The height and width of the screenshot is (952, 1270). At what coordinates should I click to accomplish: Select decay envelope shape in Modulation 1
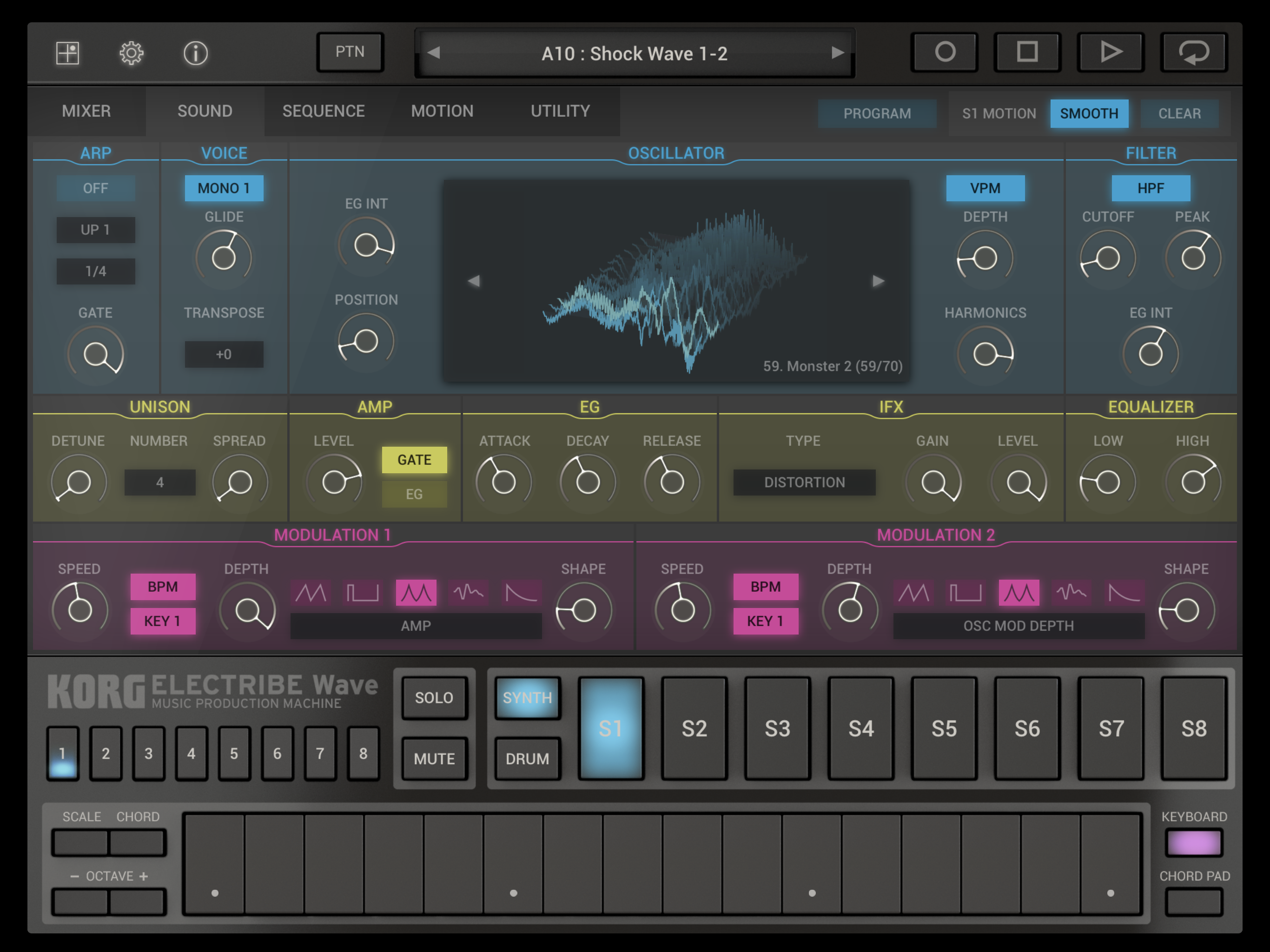click(521, 592)
